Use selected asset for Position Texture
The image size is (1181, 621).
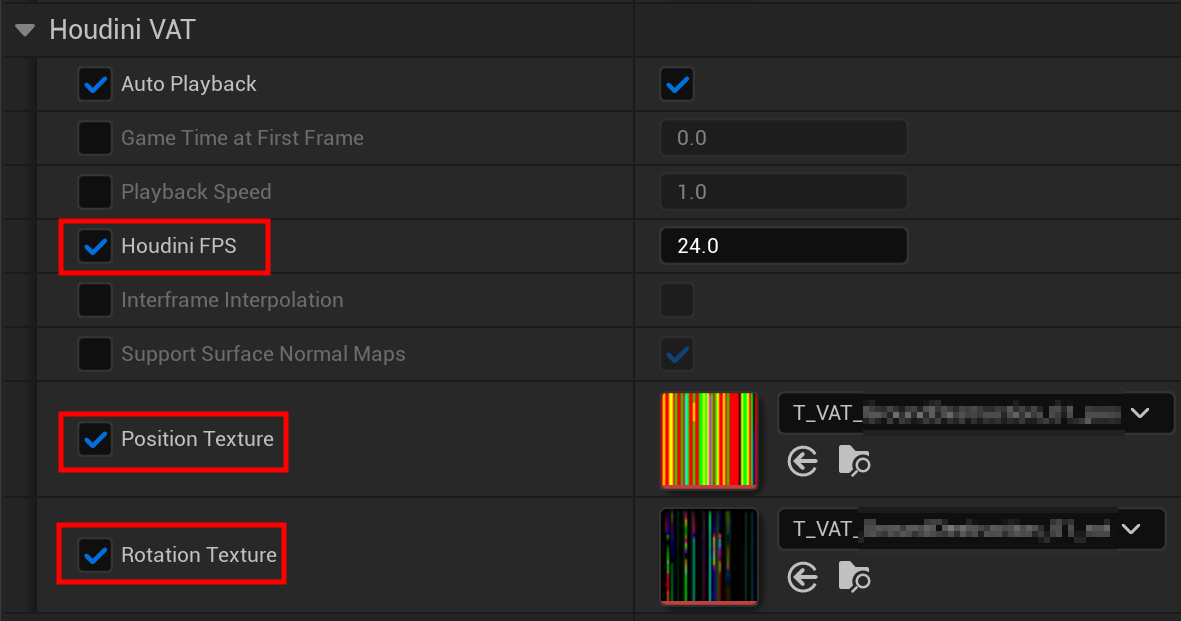pyautogui.click(x=803, y=461)
